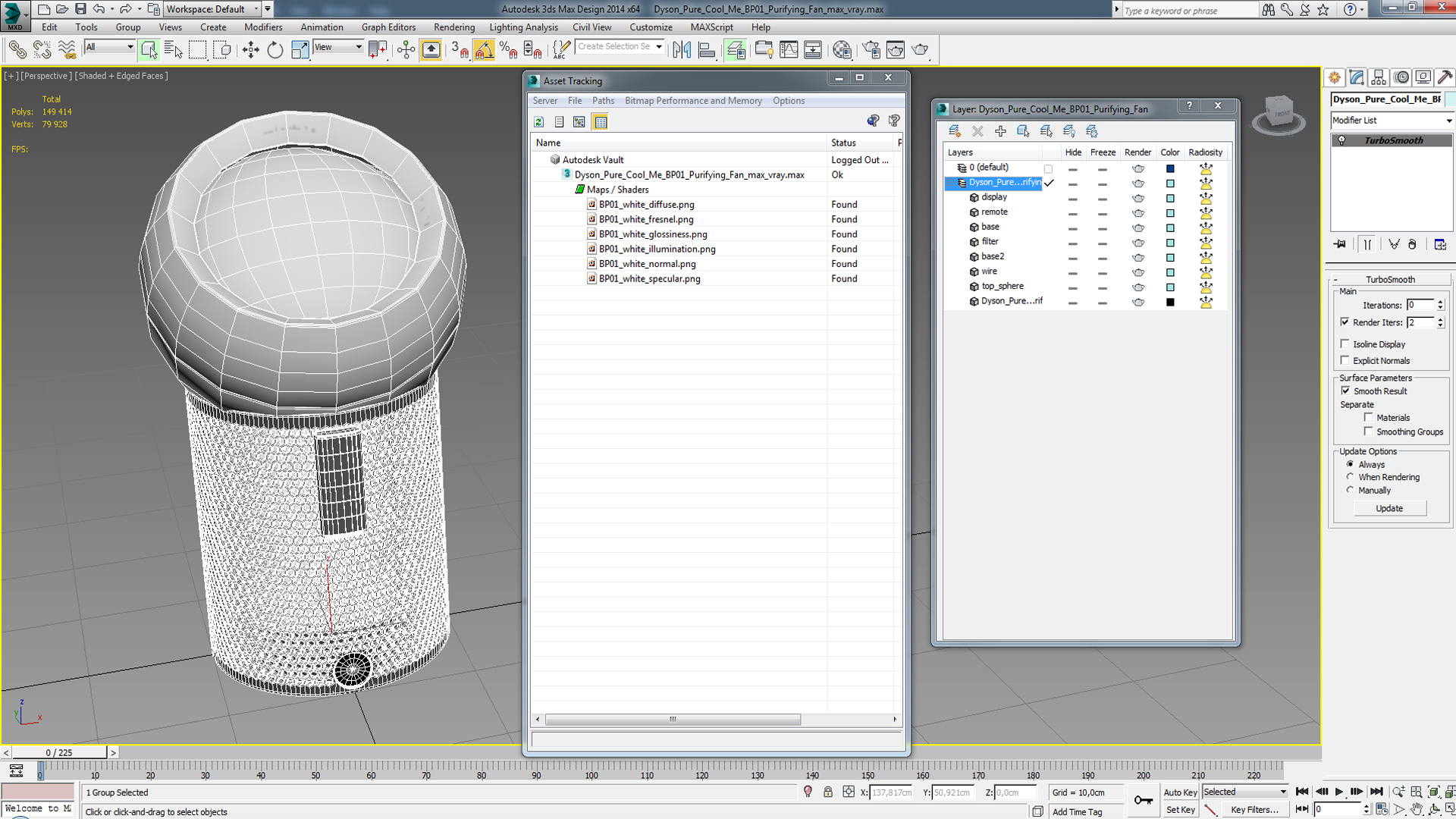Create new layer in Layer dialog
Screen dimensions: 1456x819
tap(955, 131)
